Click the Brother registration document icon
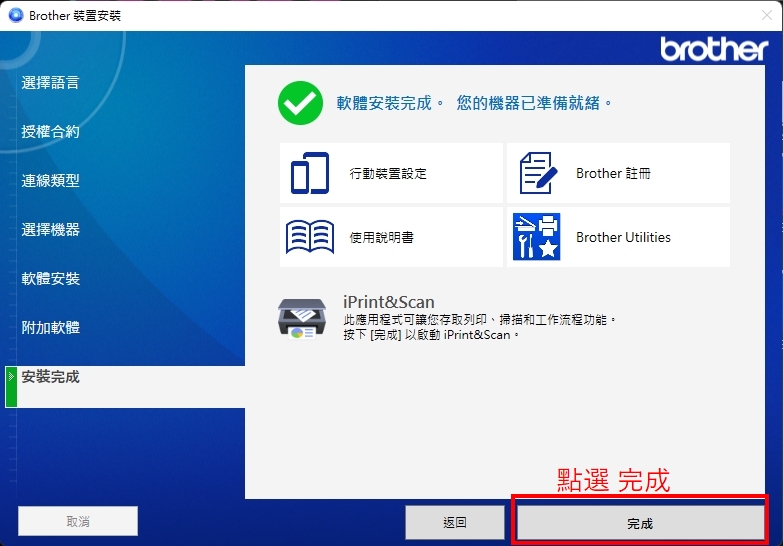The height and width of the screenshot is (546, 783). (538, 173)
